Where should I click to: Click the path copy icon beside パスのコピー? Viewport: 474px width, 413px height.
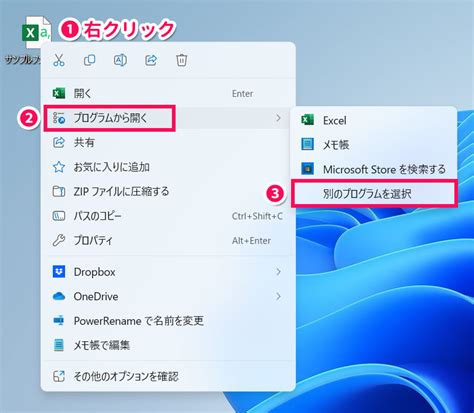[59, 216]
